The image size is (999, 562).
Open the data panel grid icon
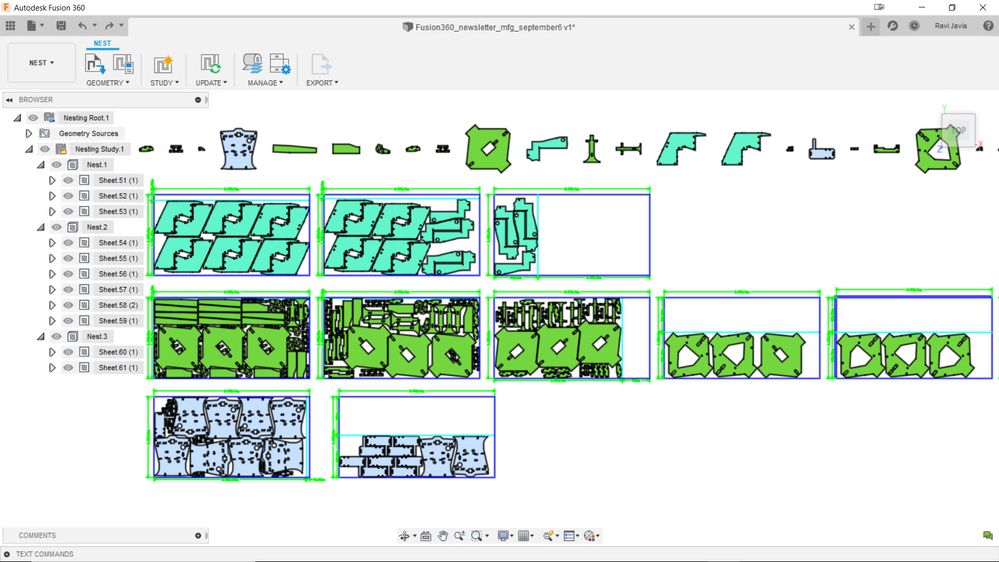click(10, 25)
